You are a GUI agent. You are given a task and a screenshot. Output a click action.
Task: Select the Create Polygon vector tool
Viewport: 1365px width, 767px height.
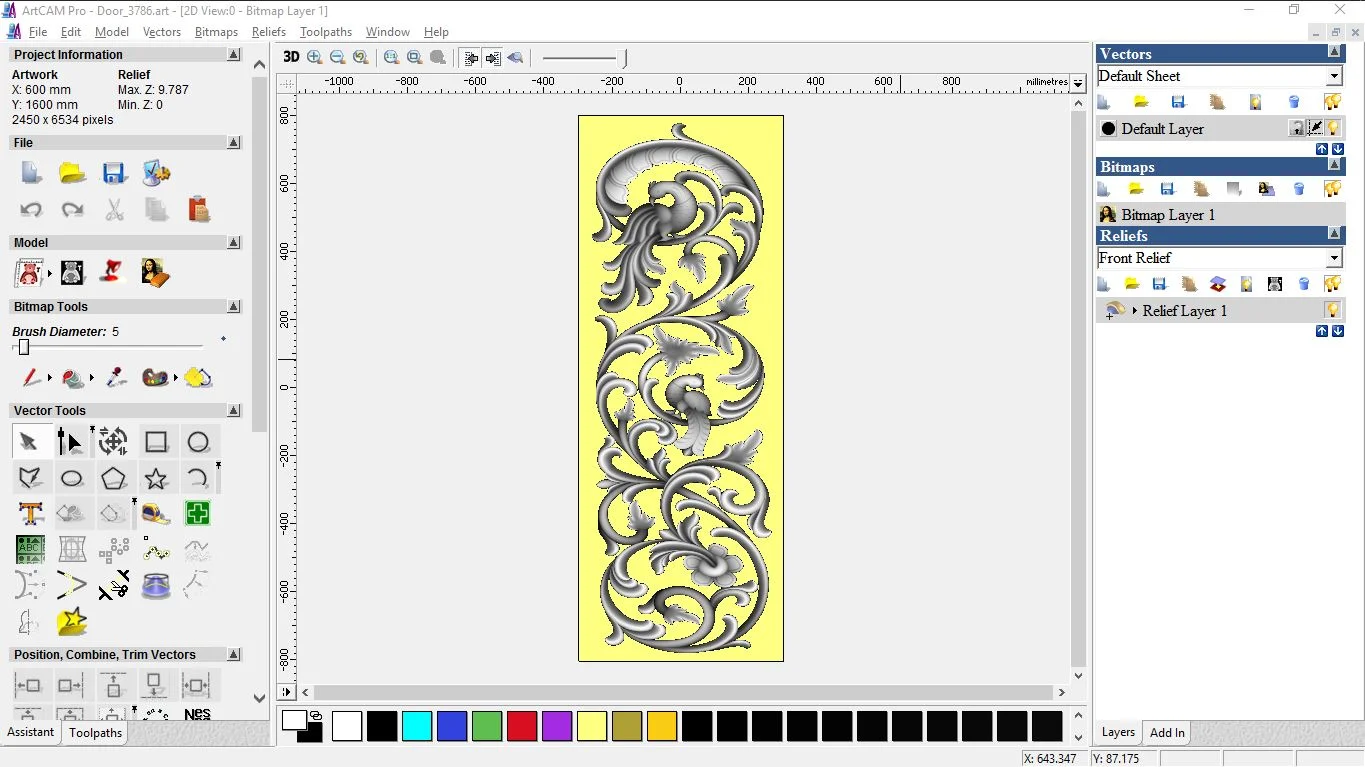tap(113, 478)
